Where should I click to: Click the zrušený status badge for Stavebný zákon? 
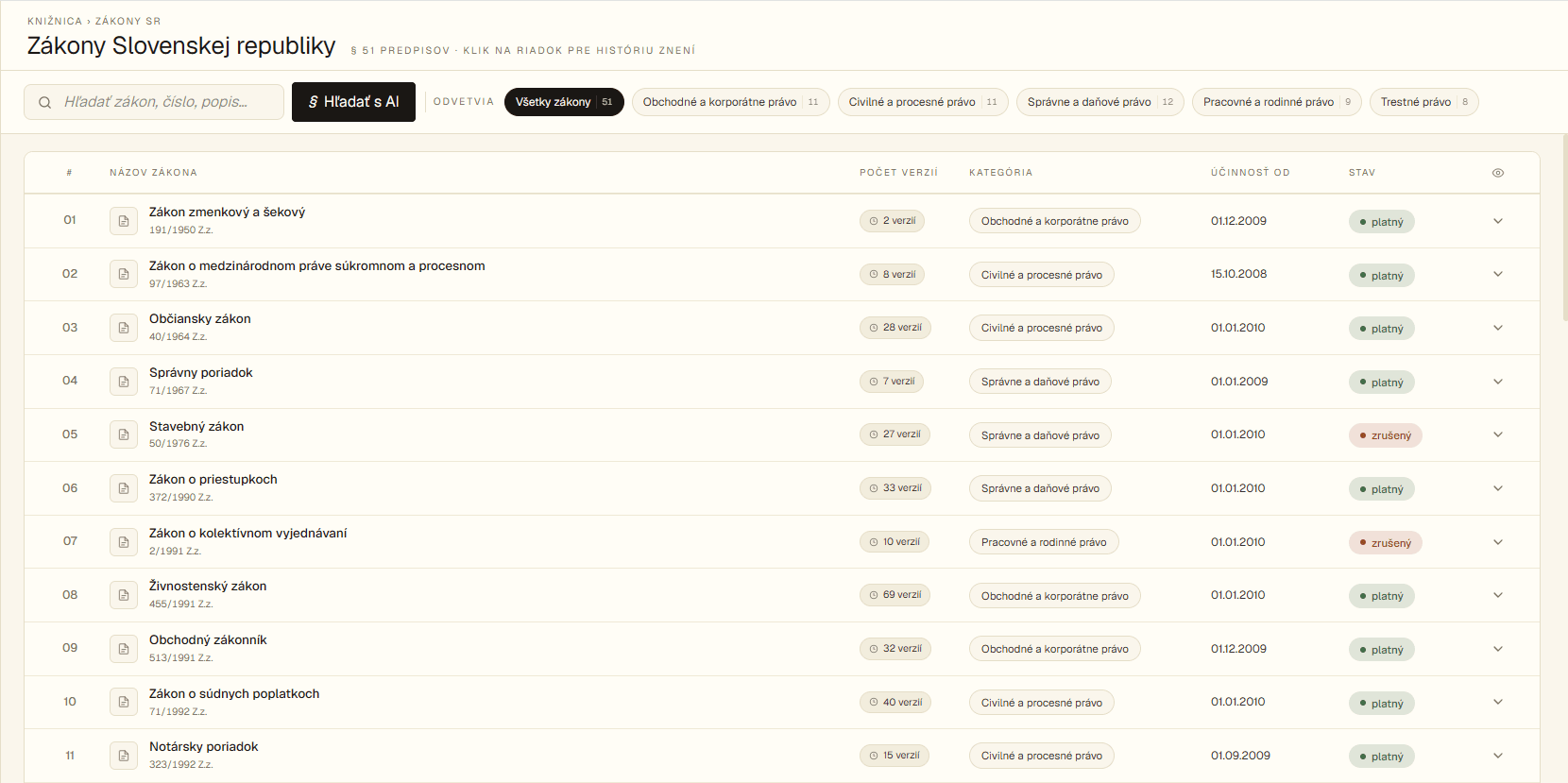1386,435
